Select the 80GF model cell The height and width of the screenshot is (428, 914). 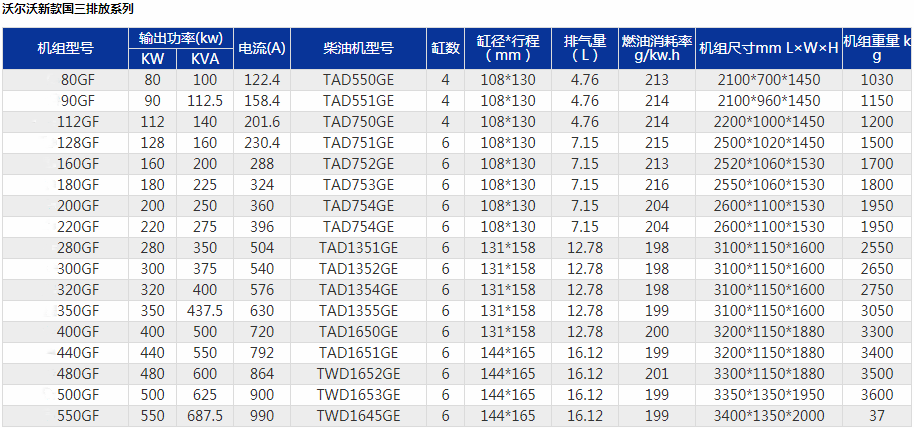tap(78, 79)
